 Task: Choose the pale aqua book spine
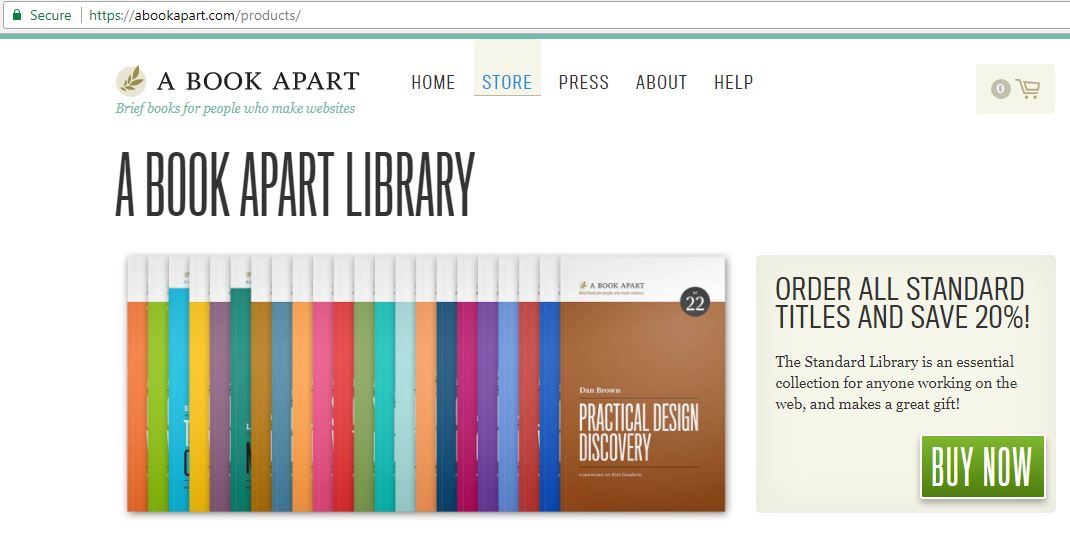click(x=404, y=400)
